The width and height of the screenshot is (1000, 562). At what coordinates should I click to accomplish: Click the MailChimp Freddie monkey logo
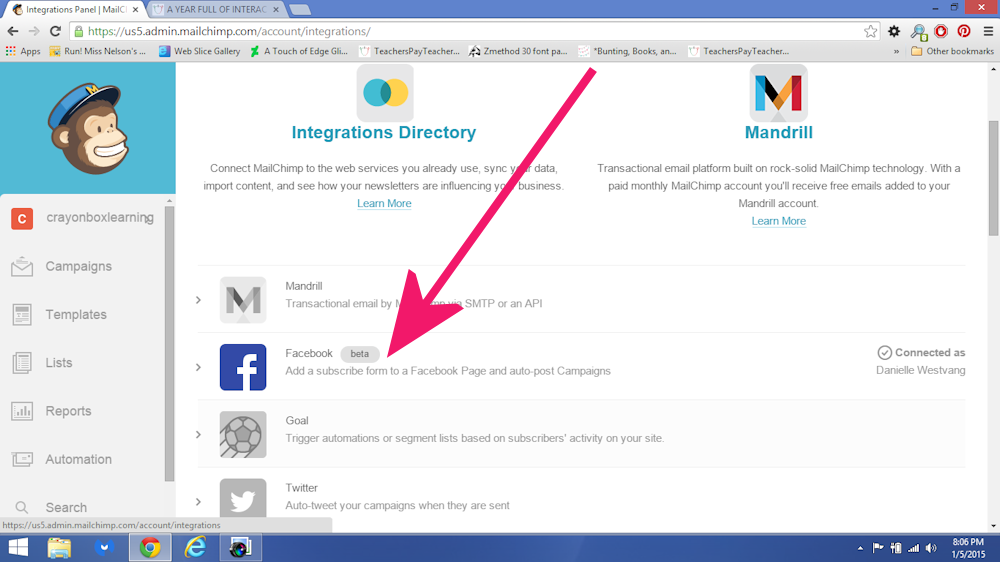tap(89, 128)
